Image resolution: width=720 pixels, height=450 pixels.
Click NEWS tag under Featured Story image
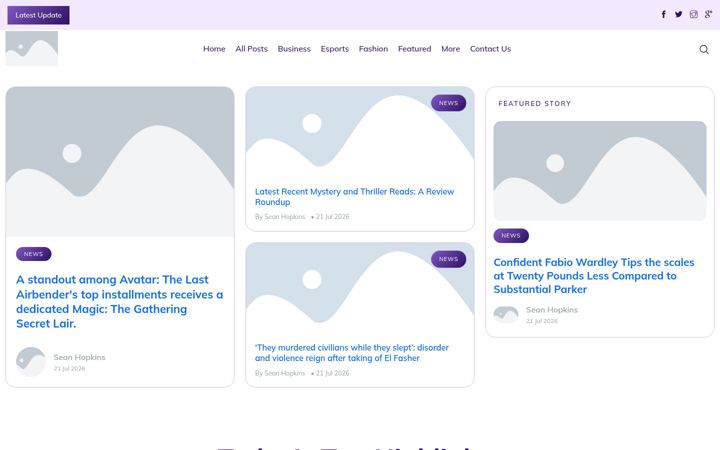click(511, 236)
